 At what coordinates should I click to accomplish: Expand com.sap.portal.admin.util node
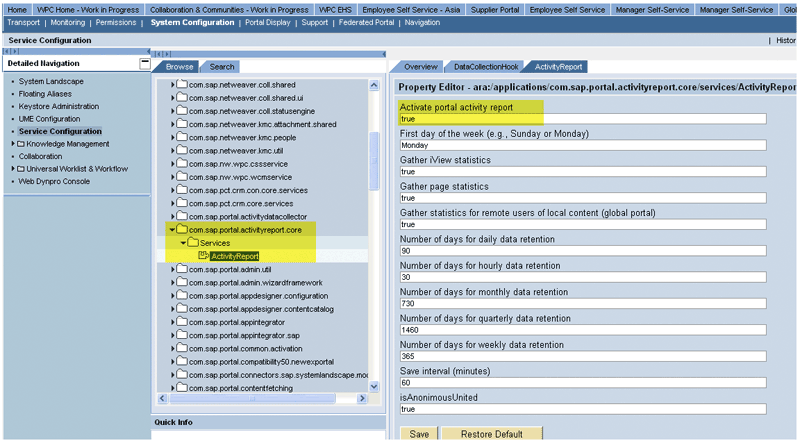click(172, 269)
